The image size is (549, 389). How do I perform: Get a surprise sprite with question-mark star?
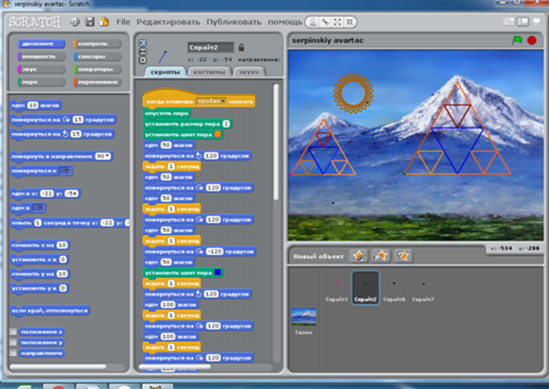click(x=403, y=256)
